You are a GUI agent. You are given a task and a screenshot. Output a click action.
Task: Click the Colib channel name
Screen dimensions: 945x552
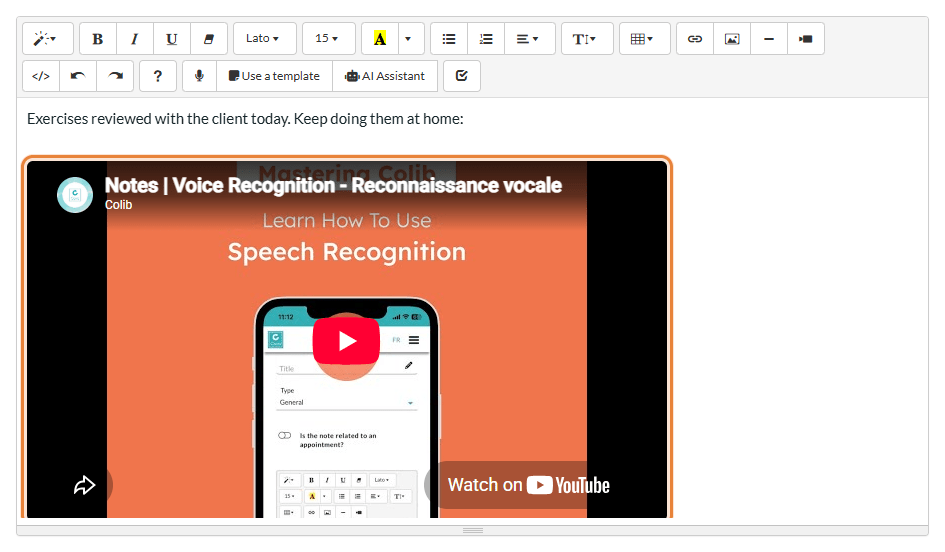[118, 205]
